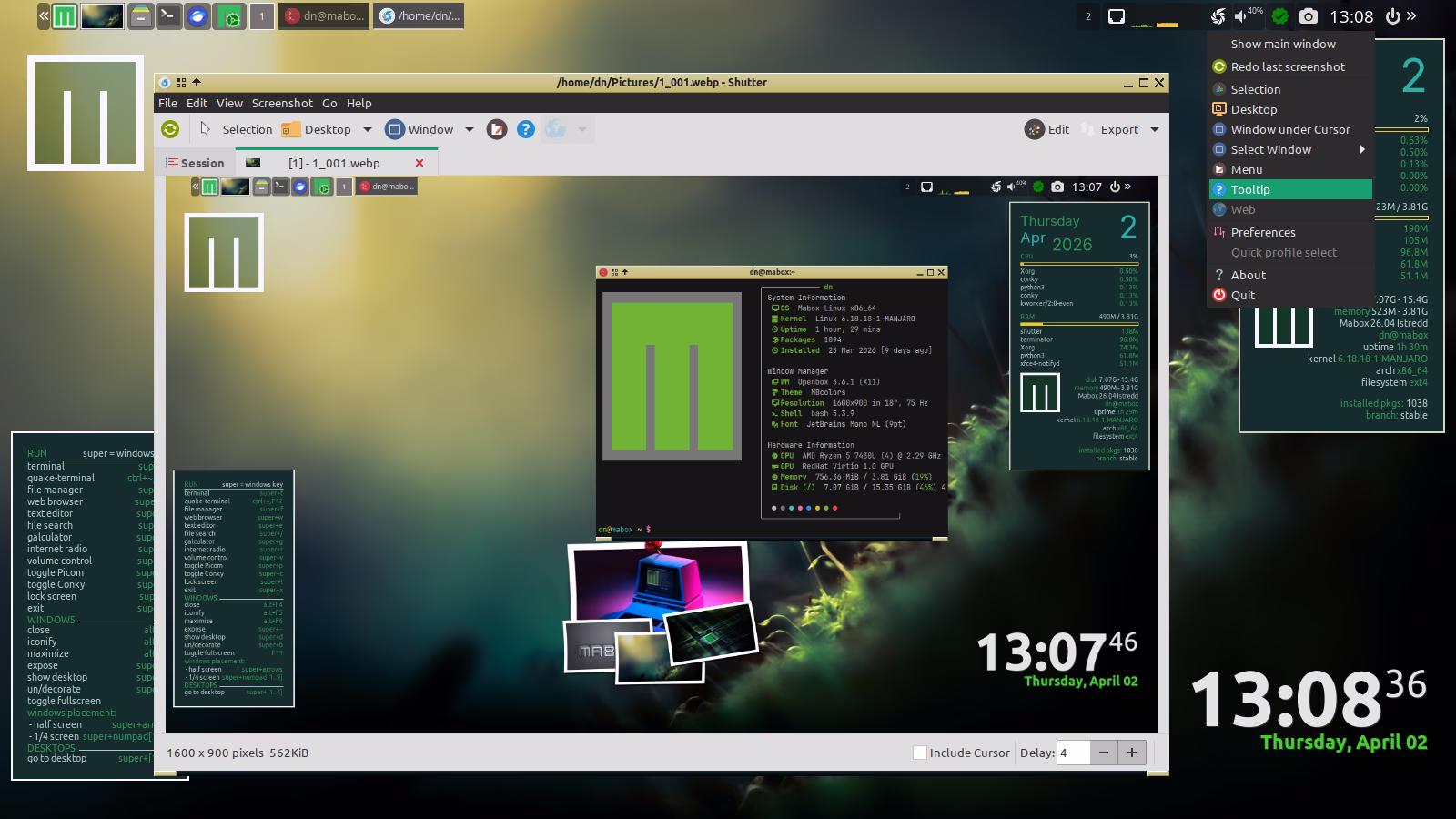1456x819 pixels.
Task: Click the Shutter tray icon in panel
Action: click(x=1218, y=16)
